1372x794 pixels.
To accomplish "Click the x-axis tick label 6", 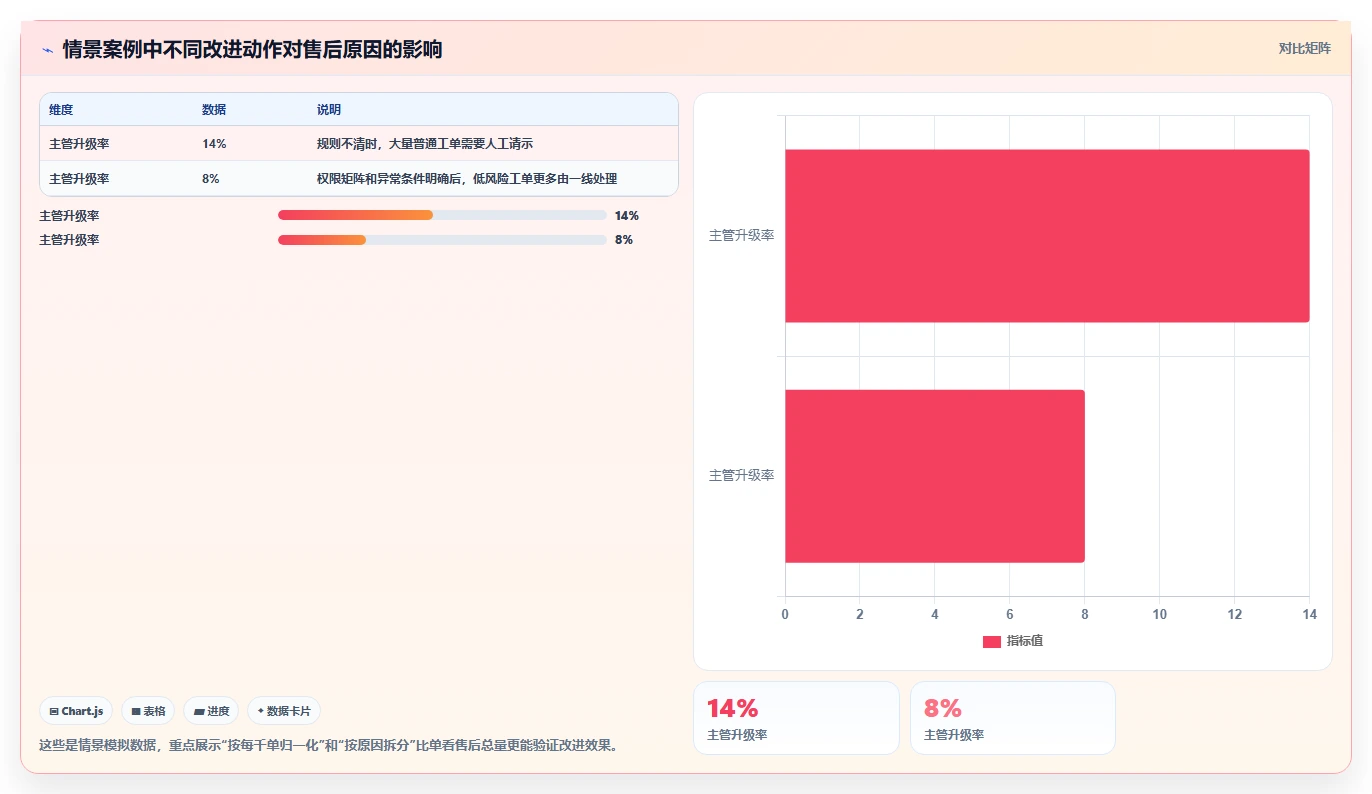I will pyautogui.click(x=1010, y=614).
